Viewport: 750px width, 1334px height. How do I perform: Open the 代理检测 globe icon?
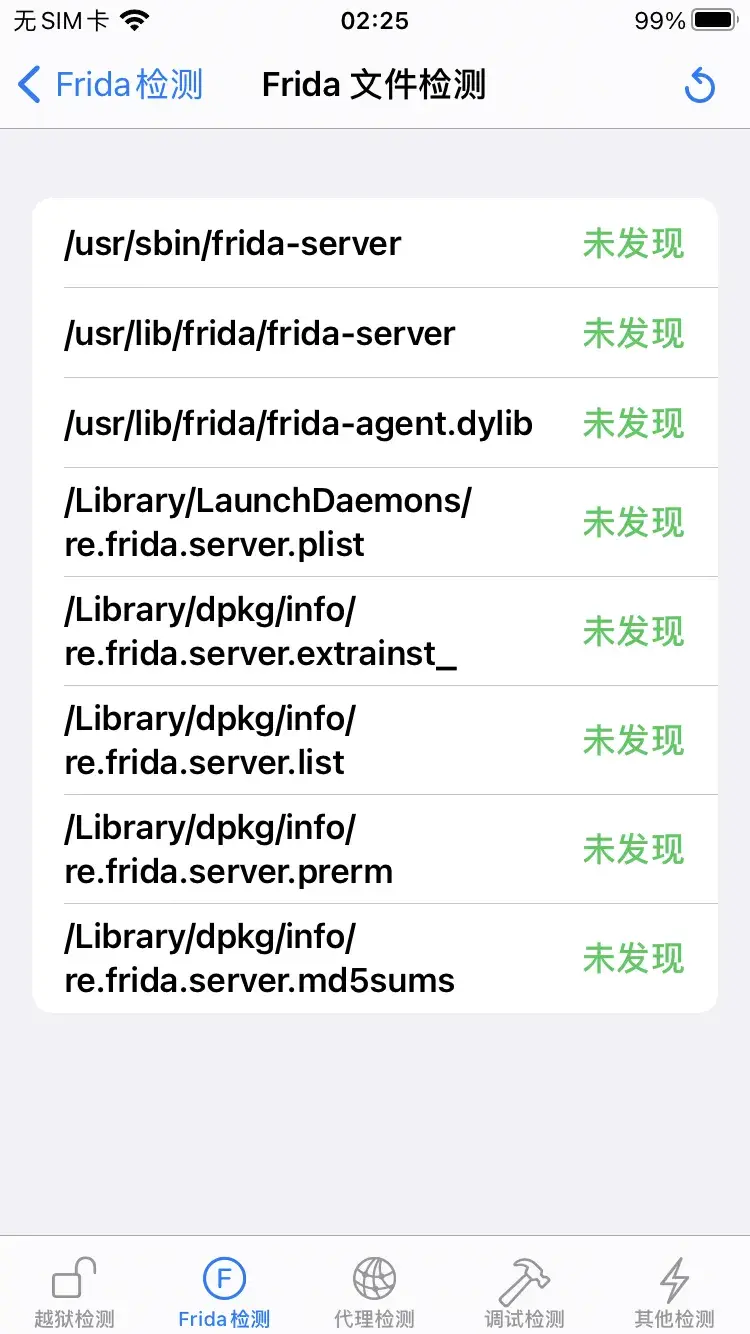[374, 1278]
